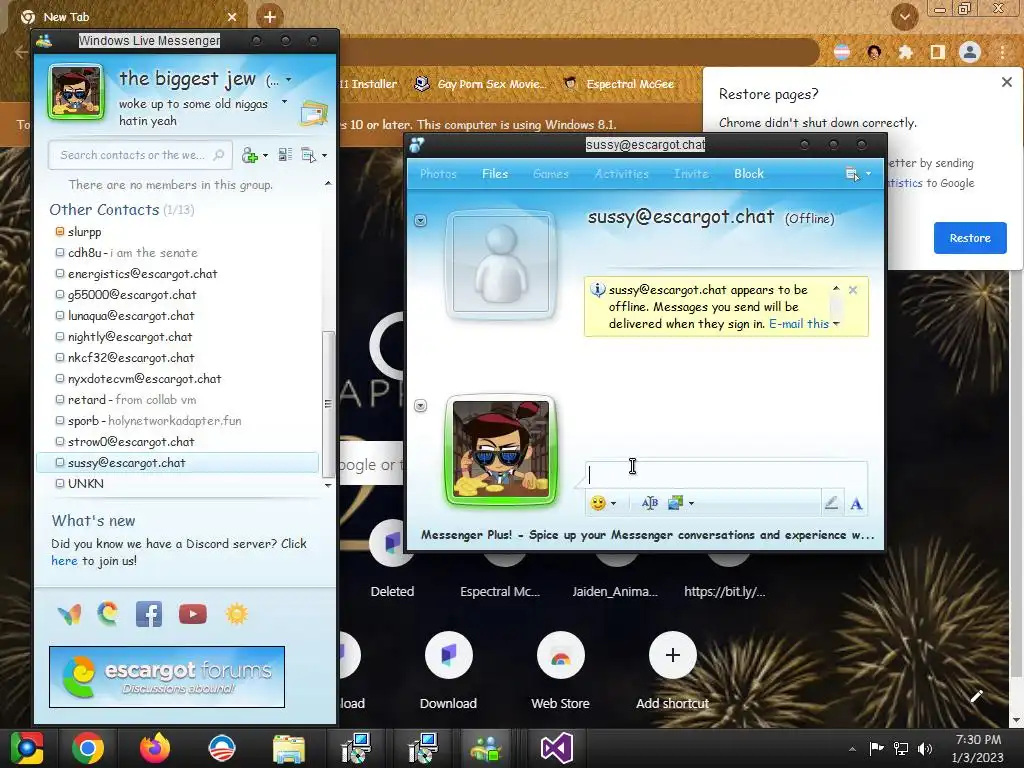
Task: Click the network tray icon
Action: tap(901, 748)
